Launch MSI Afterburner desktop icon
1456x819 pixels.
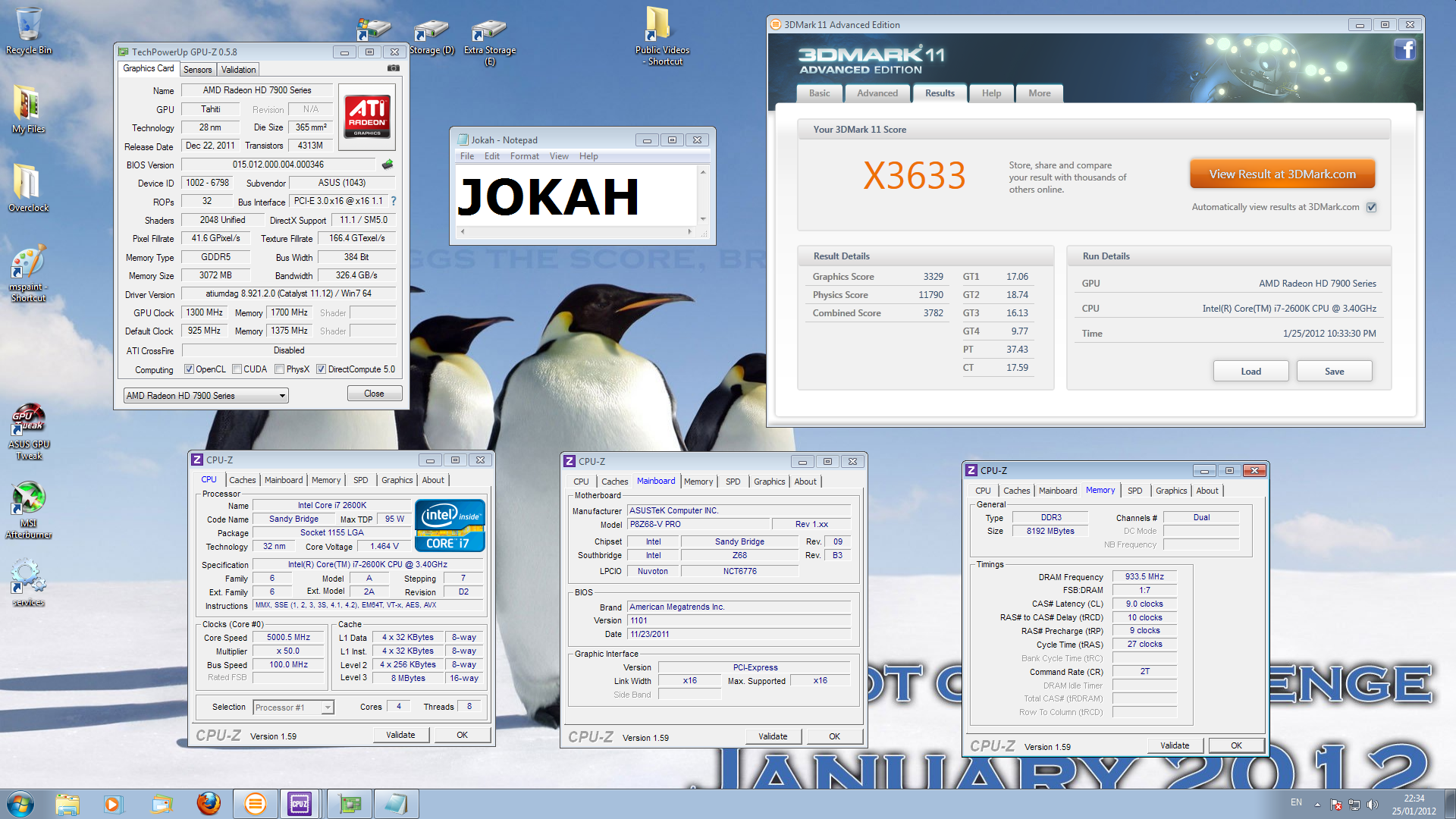(28, 510)
